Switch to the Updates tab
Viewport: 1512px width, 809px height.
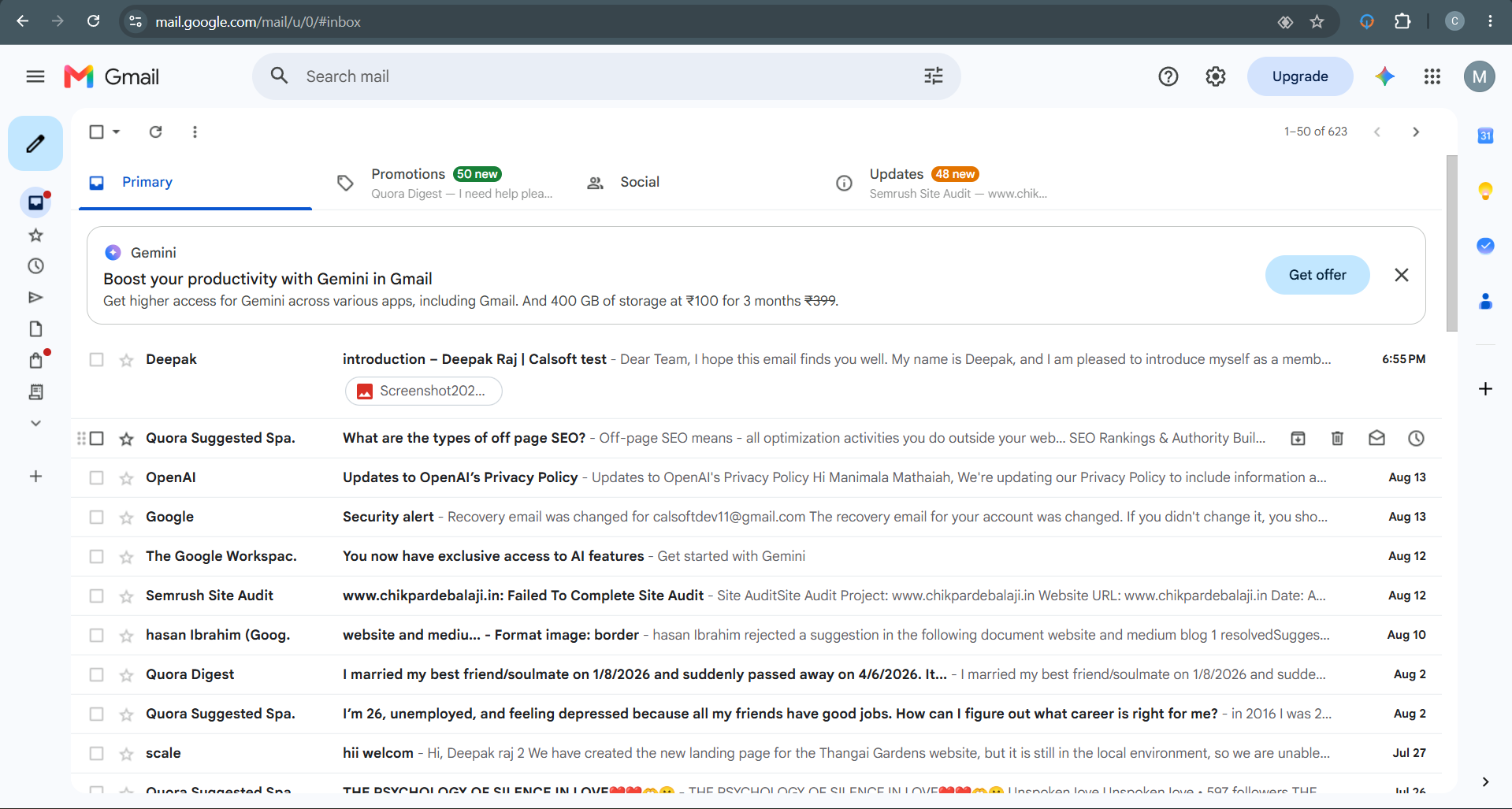point(942,183)
